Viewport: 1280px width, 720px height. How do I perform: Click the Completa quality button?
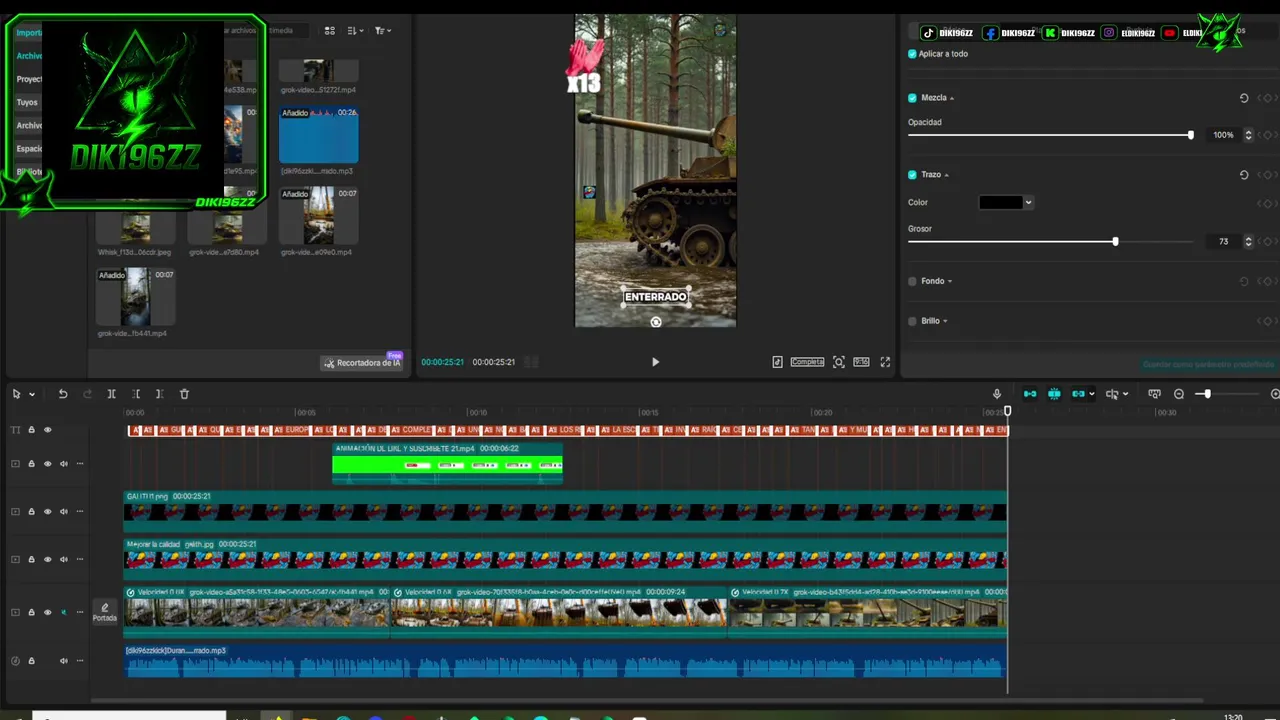(x=807, y=362)
